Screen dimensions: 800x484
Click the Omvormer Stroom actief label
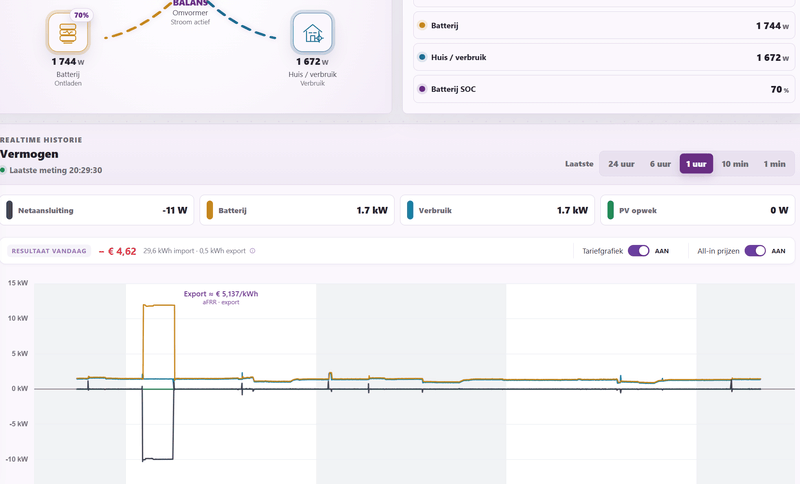point(190,17)
